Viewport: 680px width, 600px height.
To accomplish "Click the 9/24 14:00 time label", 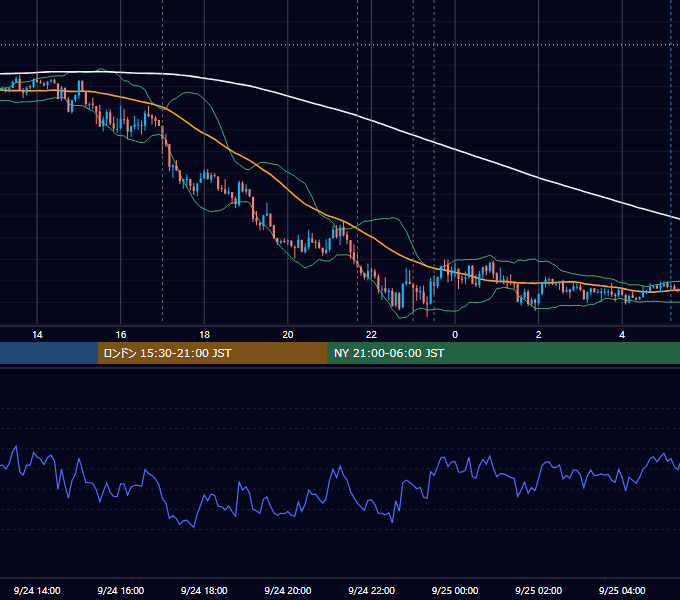I will click(x=37, y=590).
